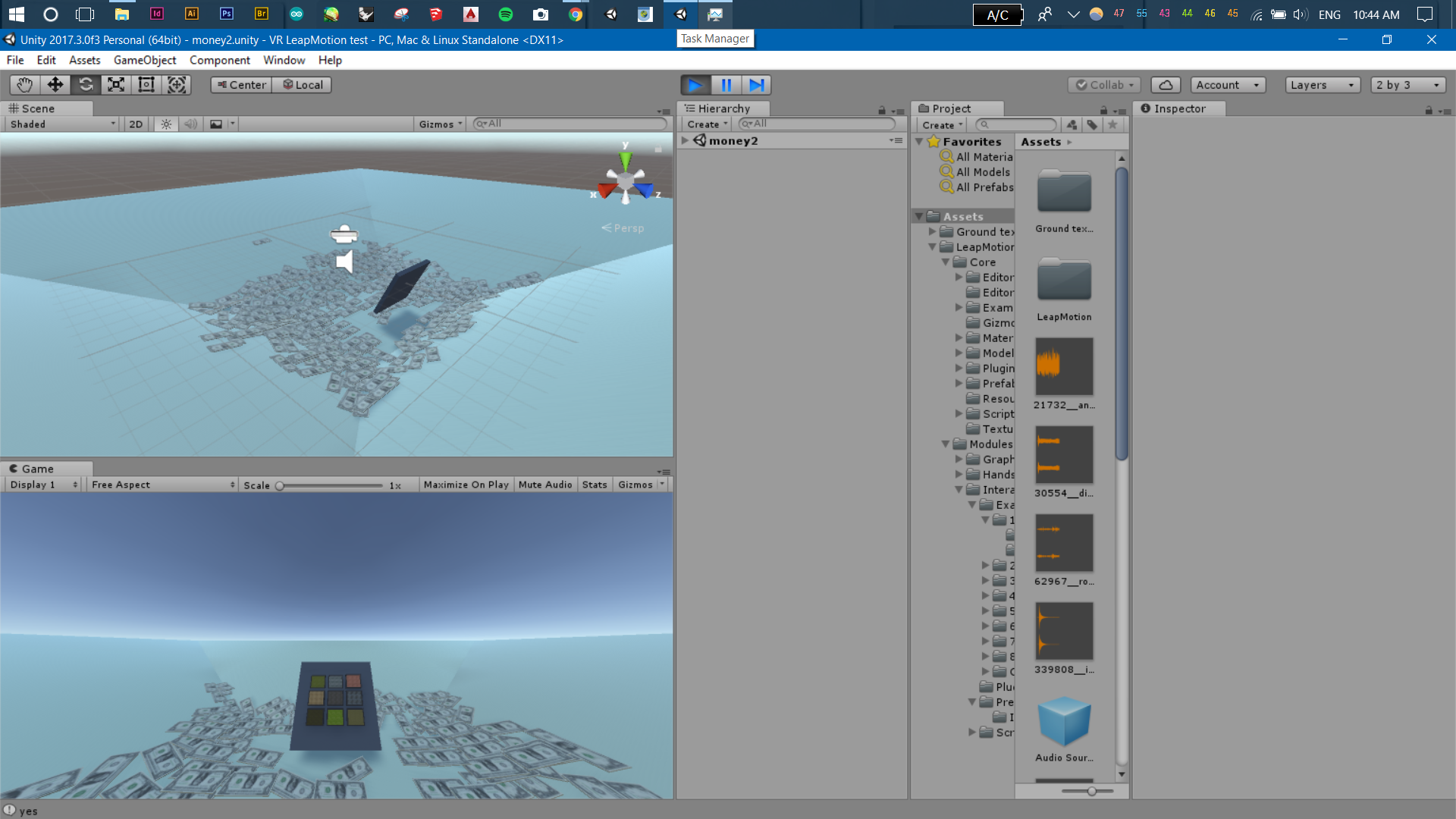The height and width of the screenshot is (819, 1456).
Task: Switch to the Inspector tab
Action: [x=1178, y=108]
